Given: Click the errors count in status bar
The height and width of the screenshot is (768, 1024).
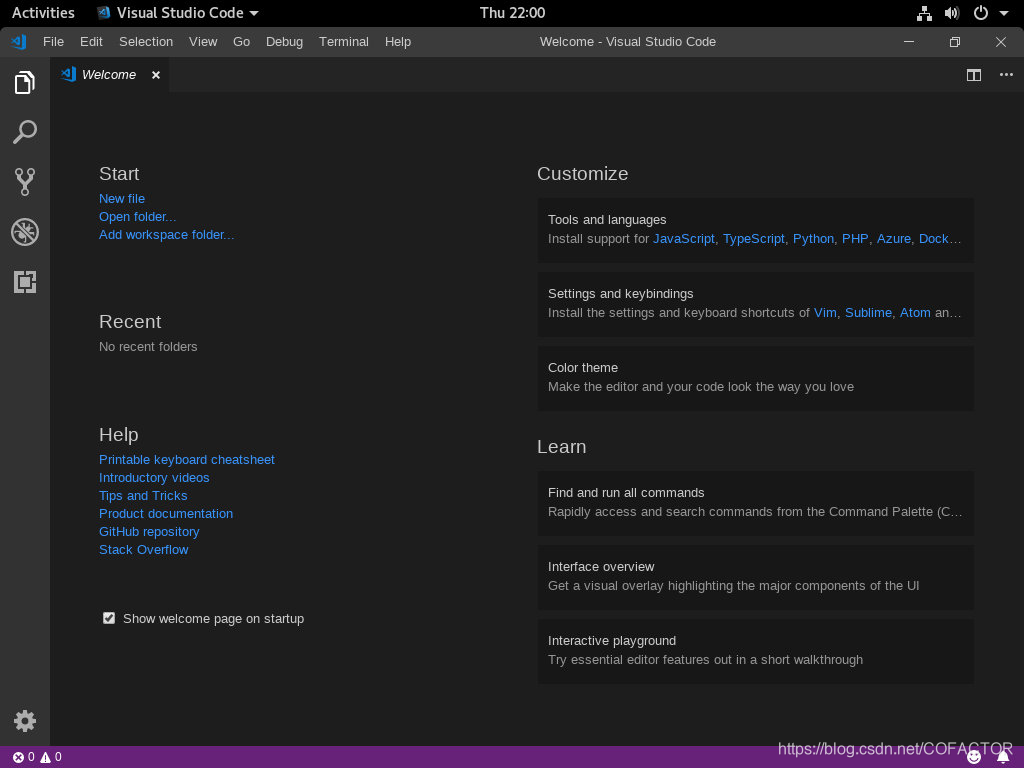Looking at the screenshot, I should 24,757.
